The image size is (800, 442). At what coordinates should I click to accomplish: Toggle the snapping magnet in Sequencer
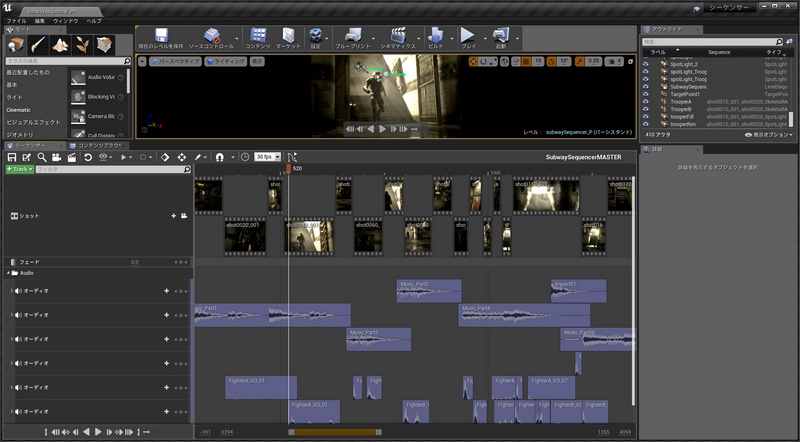(218, 157)
